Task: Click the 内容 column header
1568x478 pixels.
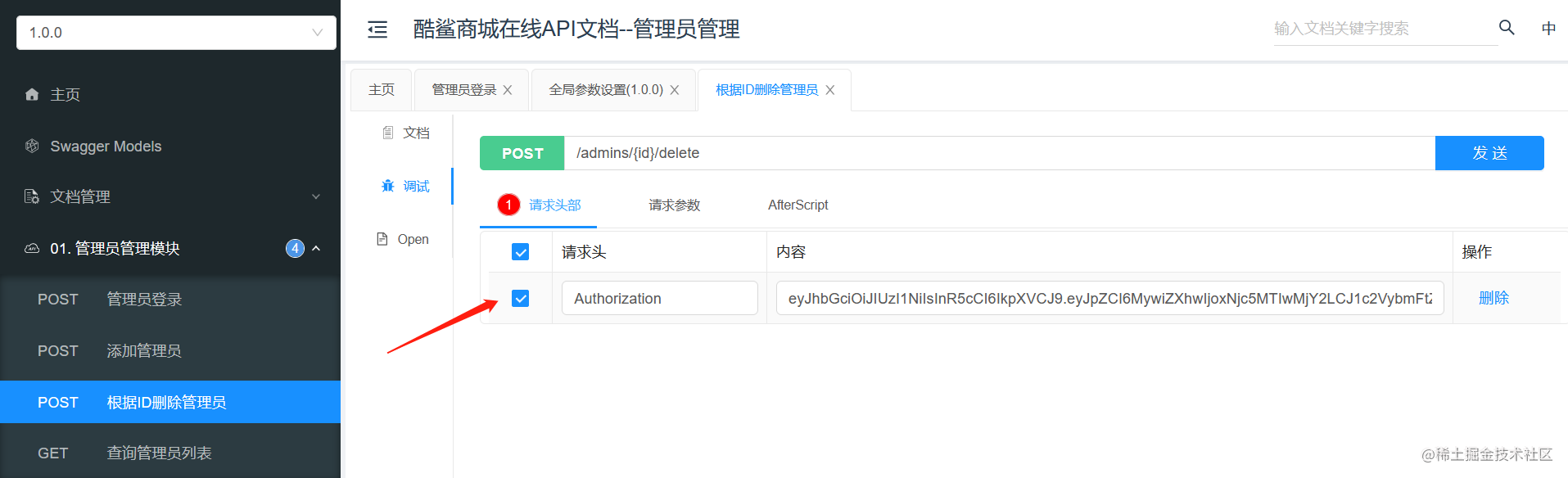Action: coord(791,252)
